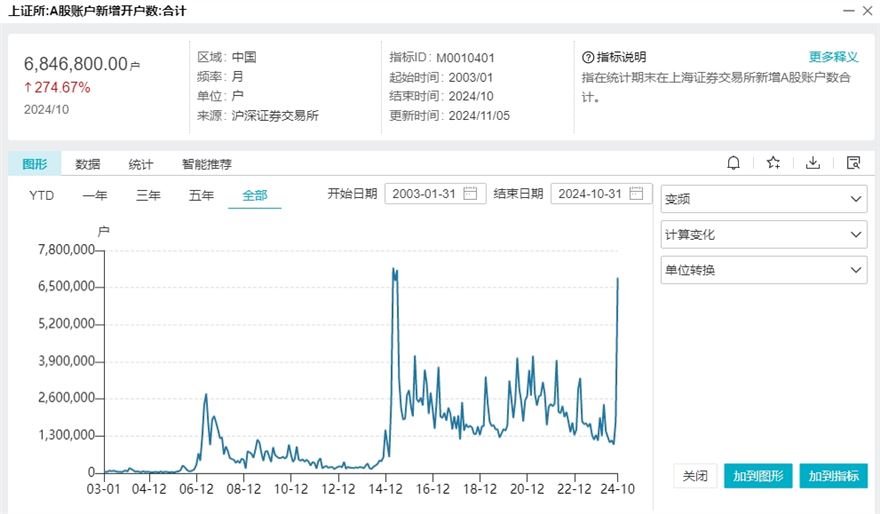Expand the 单位转换 dropdown
Viewport: 880px width, 514px height.
tap(763, 270)
